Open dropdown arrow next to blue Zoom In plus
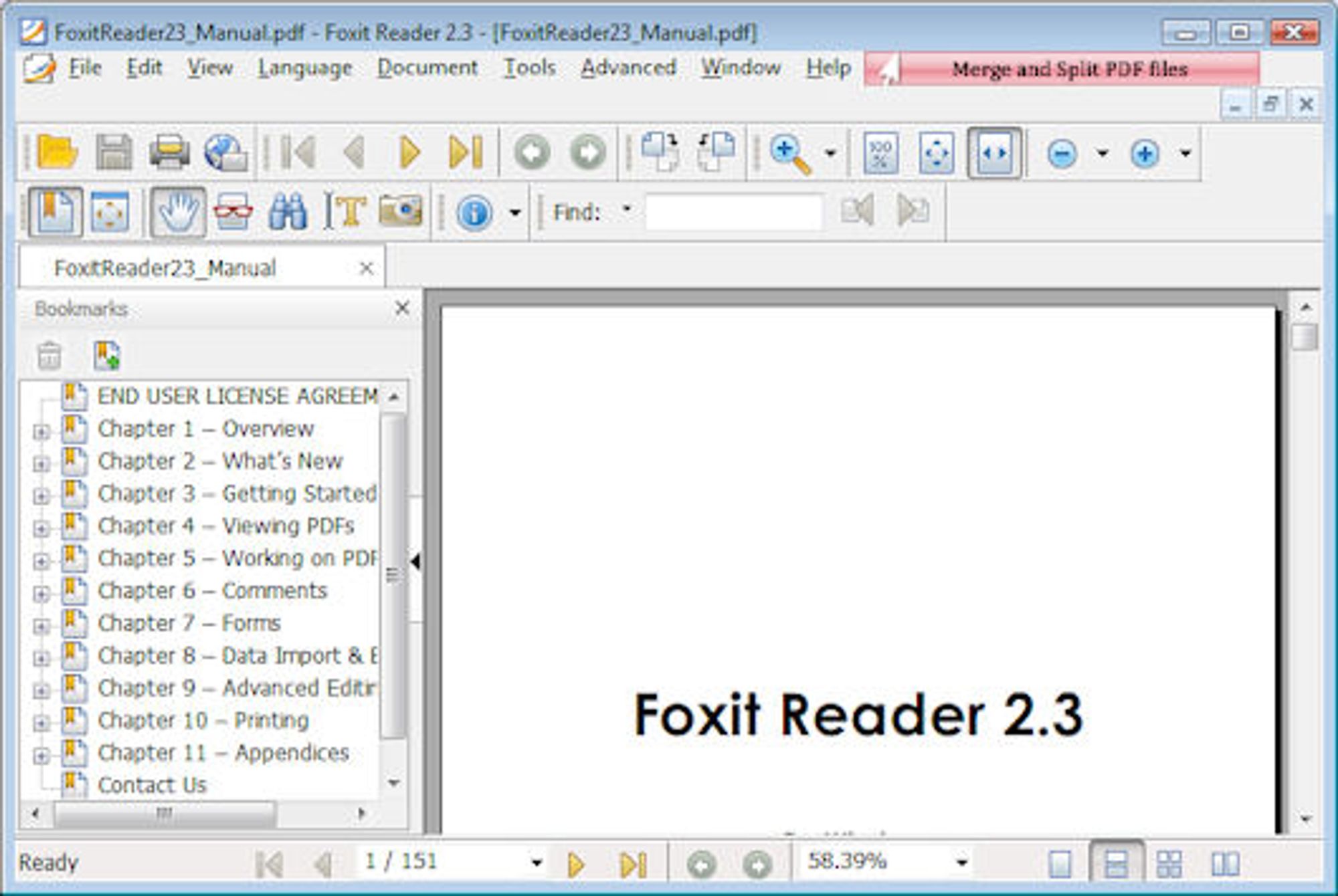 (x=1185, y=153)
